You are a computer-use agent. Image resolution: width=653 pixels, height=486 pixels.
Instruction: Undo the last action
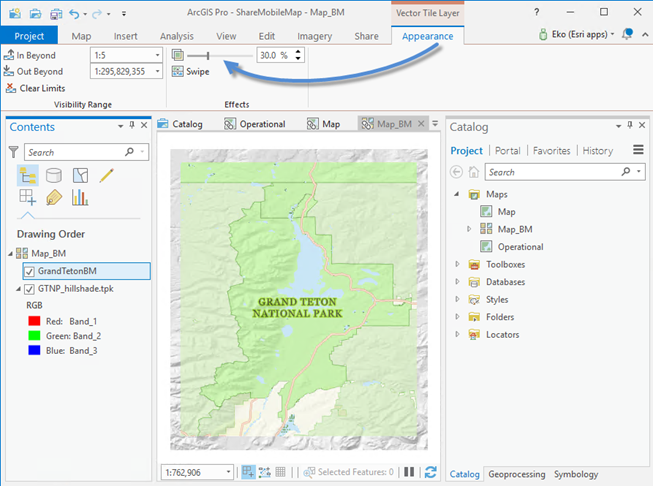74,14
